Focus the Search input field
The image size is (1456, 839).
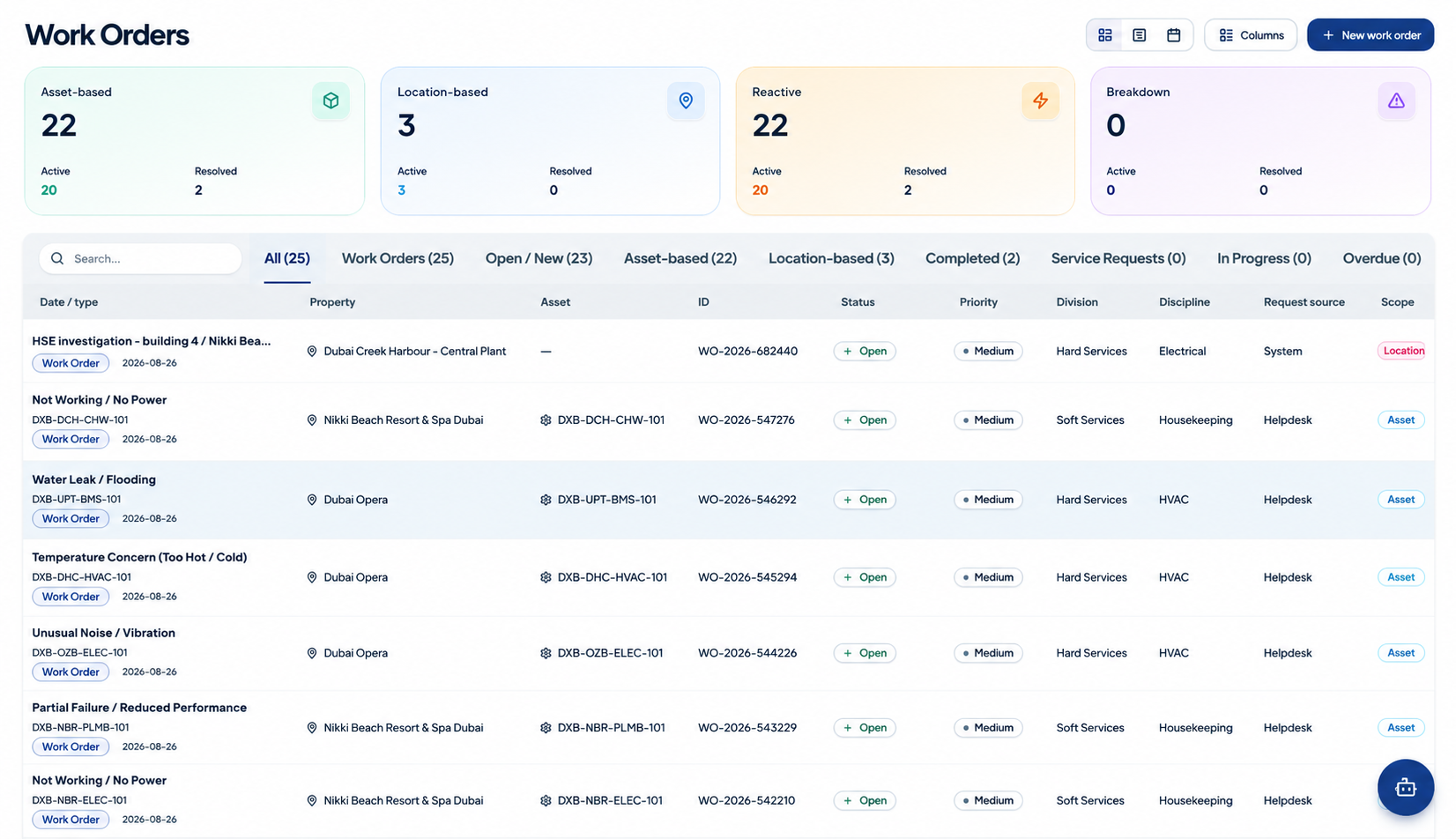(140, 258)
